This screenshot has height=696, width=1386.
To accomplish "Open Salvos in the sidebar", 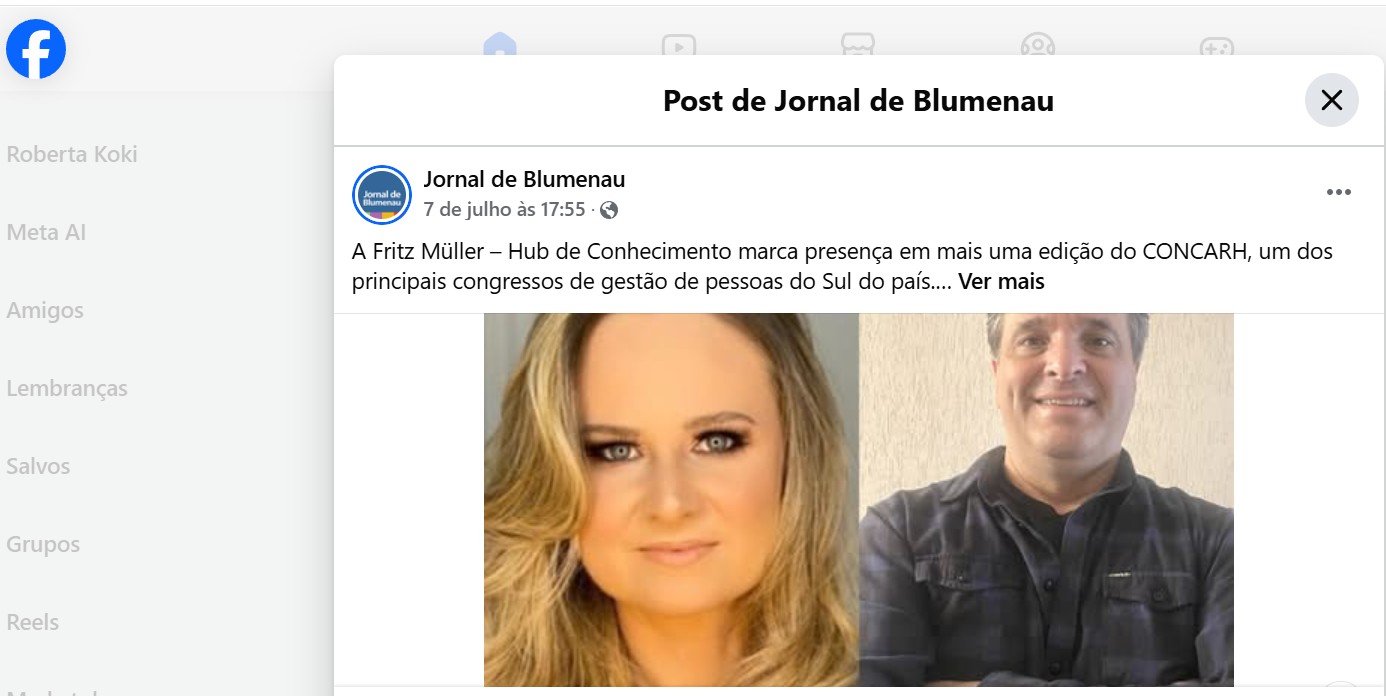I will pyautogui.click(x=38, y=466).
